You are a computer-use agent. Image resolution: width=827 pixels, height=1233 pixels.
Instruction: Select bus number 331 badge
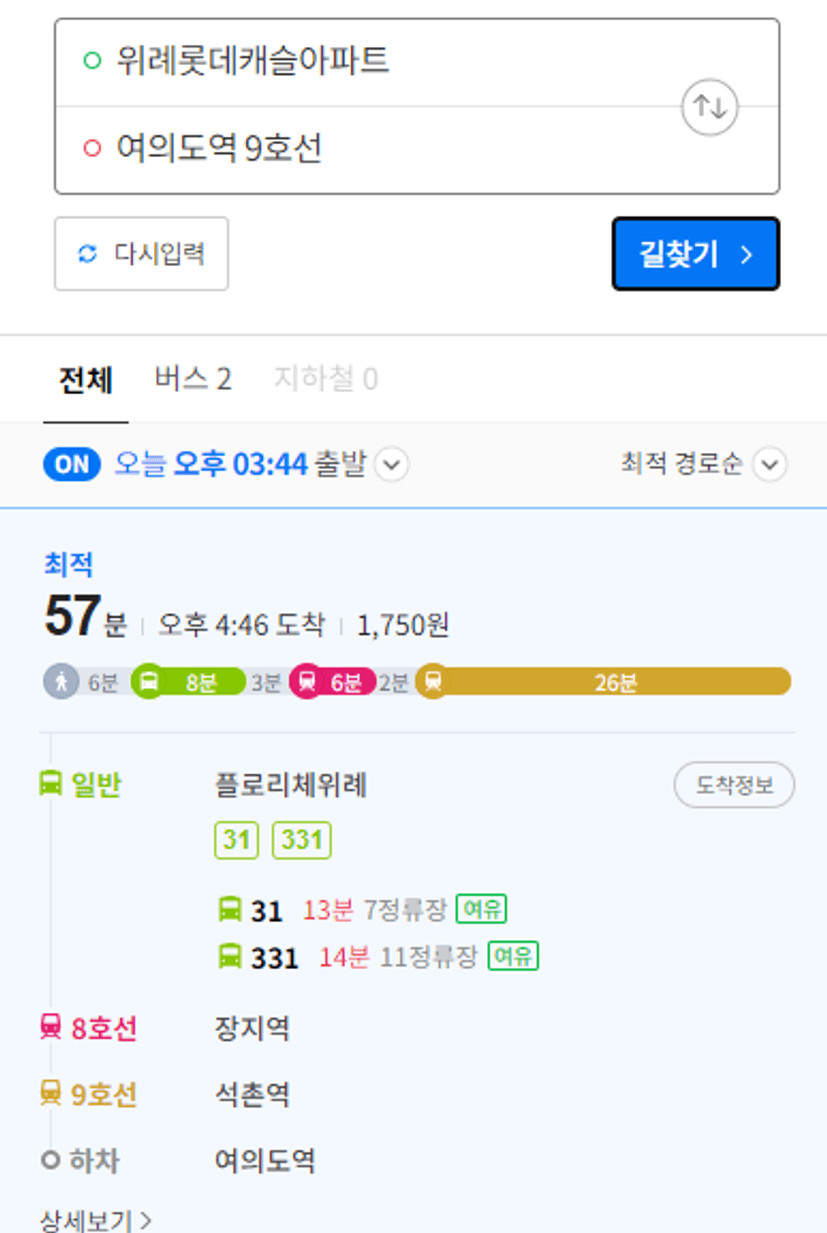click(x=302, y=840)
